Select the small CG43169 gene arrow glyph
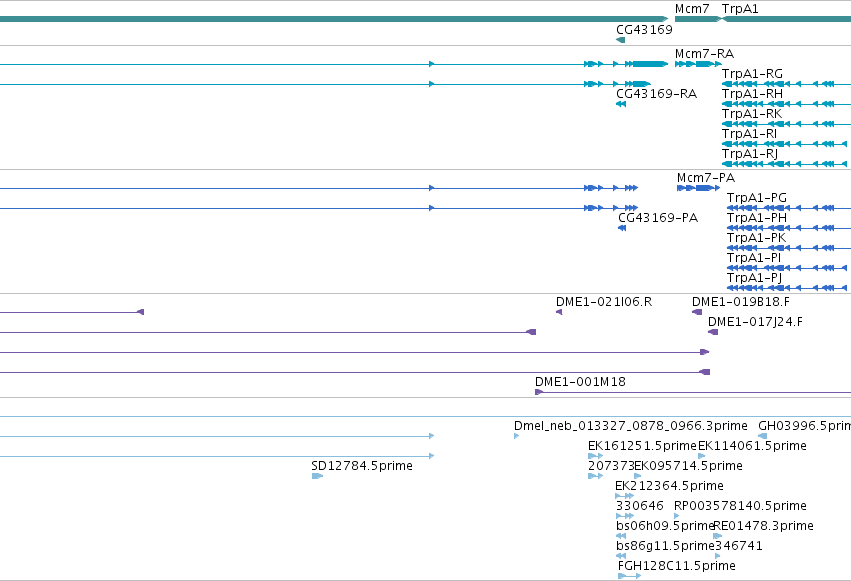 [620, 40]
